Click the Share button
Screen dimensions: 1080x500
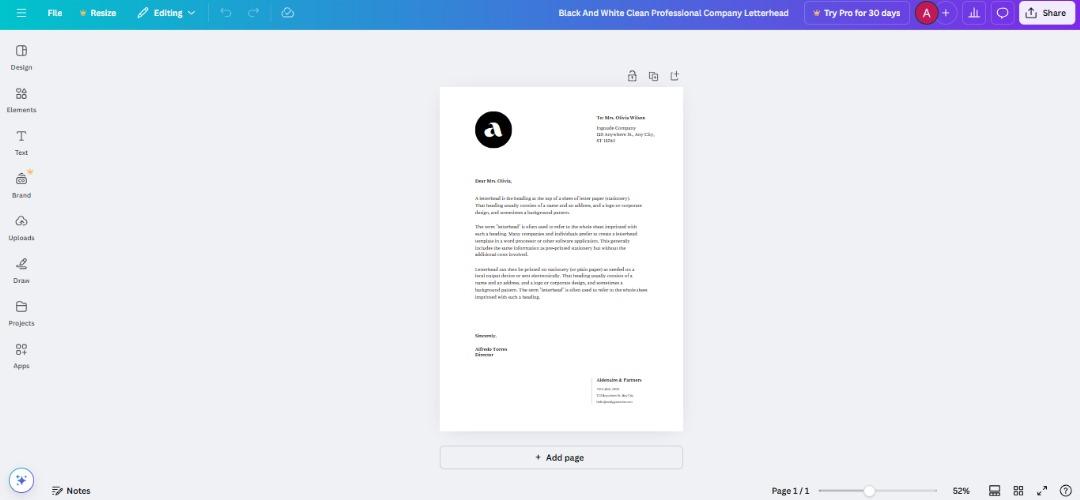[1046, 13]
